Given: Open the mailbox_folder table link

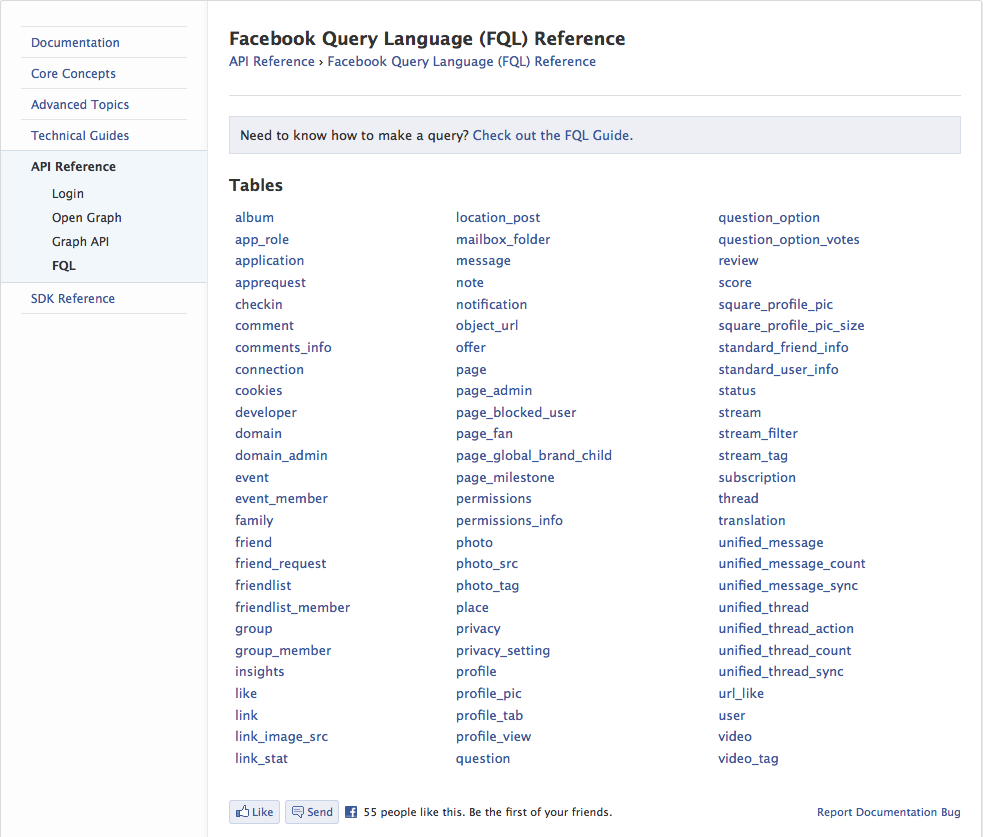Looking at the screenshot, I should (503, 240).
